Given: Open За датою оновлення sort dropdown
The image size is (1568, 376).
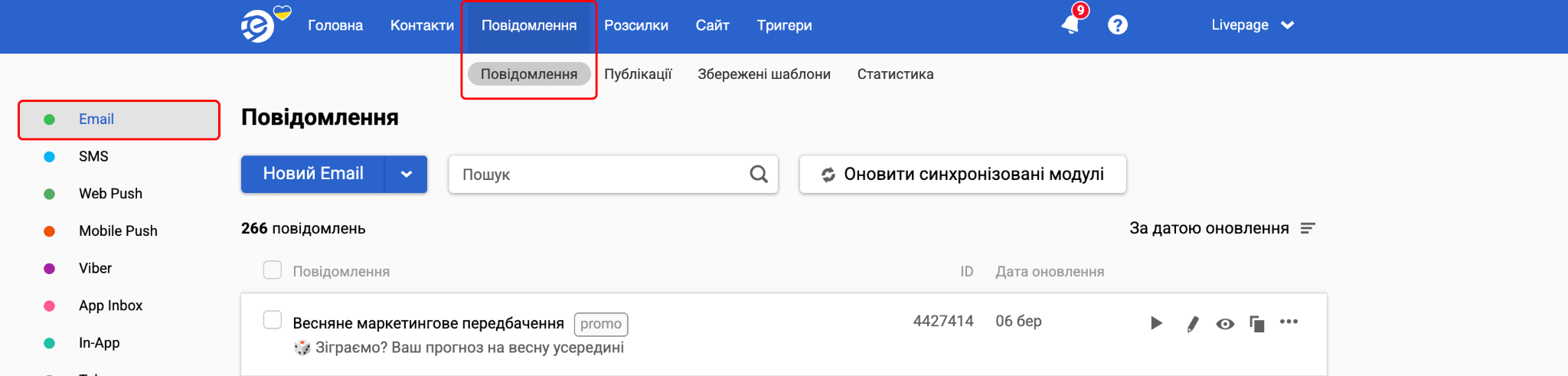Looking at the screenshot, I should tap(1222, 228).
